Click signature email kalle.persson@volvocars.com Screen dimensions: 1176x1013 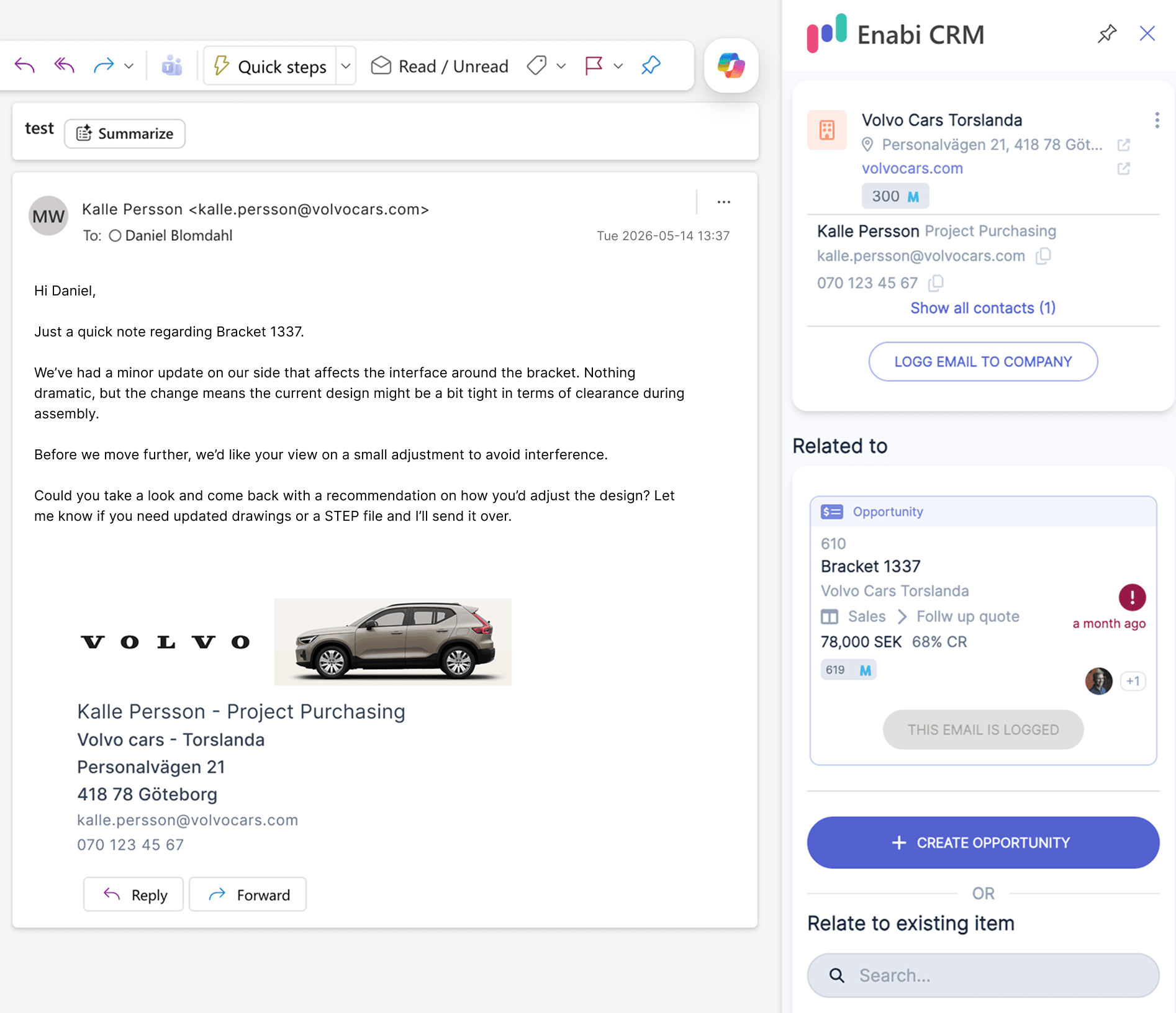[x=188, y=820]
